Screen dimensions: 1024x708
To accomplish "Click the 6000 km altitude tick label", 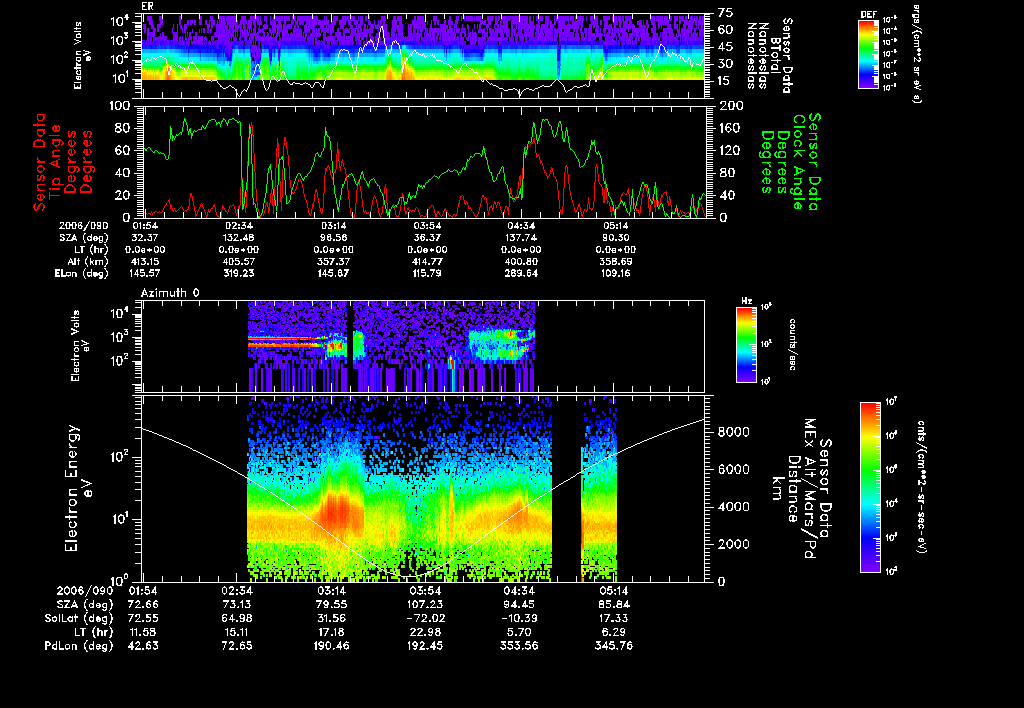I will tap(734, 469).
